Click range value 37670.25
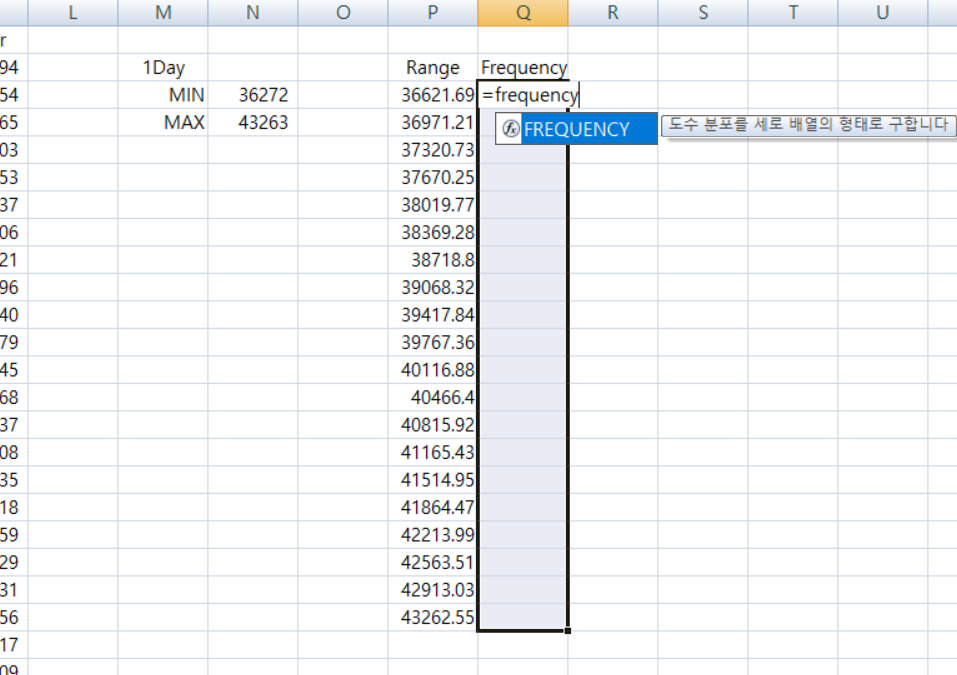Image resolution: width=957 pixels, height=675 pixels. (x=433, y=178)
